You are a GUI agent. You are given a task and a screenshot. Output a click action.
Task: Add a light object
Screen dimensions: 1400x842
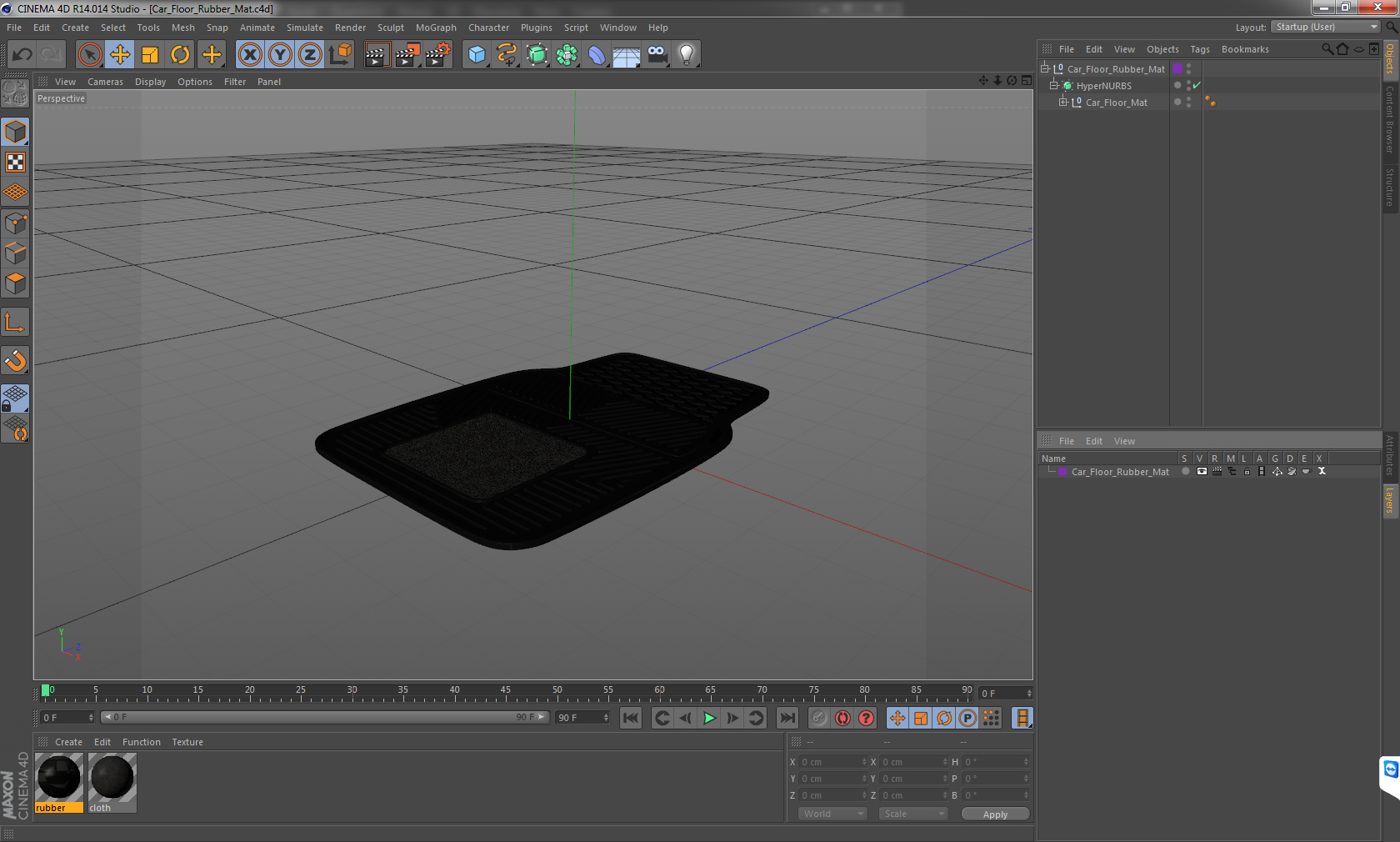pyautogui.click(x=687, y=55)
